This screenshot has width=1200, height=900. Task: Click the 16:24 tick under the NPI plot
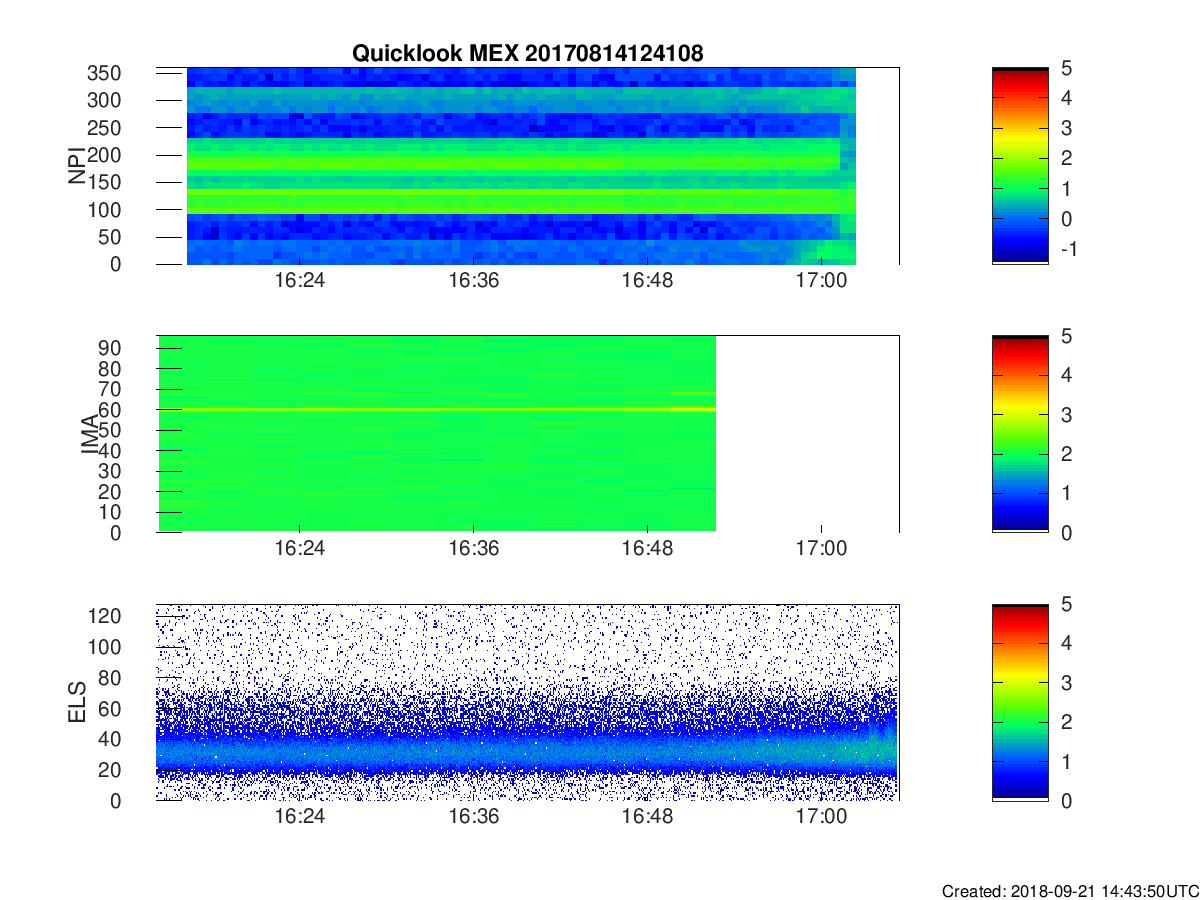[299, 281]
